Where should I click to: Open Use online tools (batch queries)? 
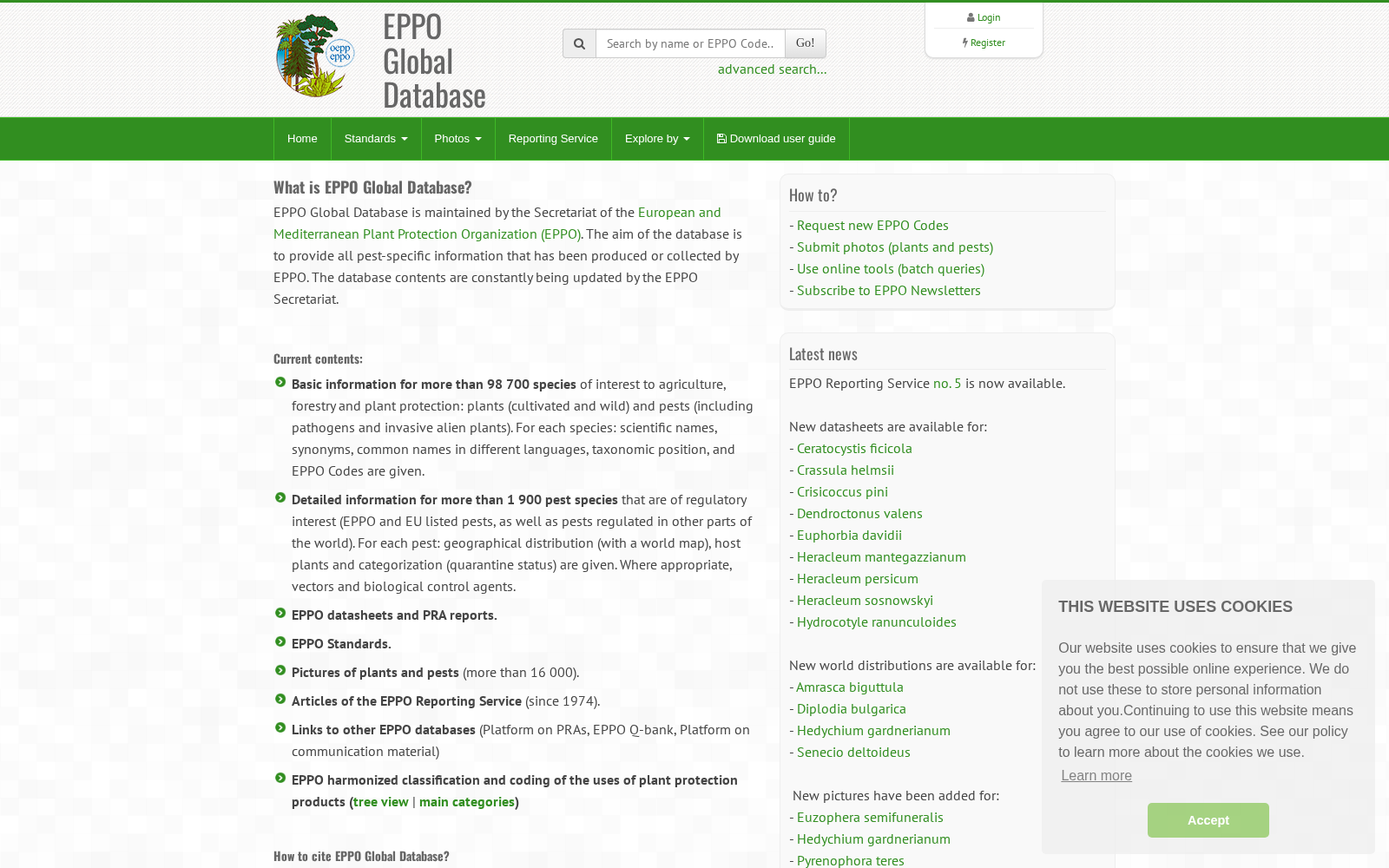(x=891, y=269)
